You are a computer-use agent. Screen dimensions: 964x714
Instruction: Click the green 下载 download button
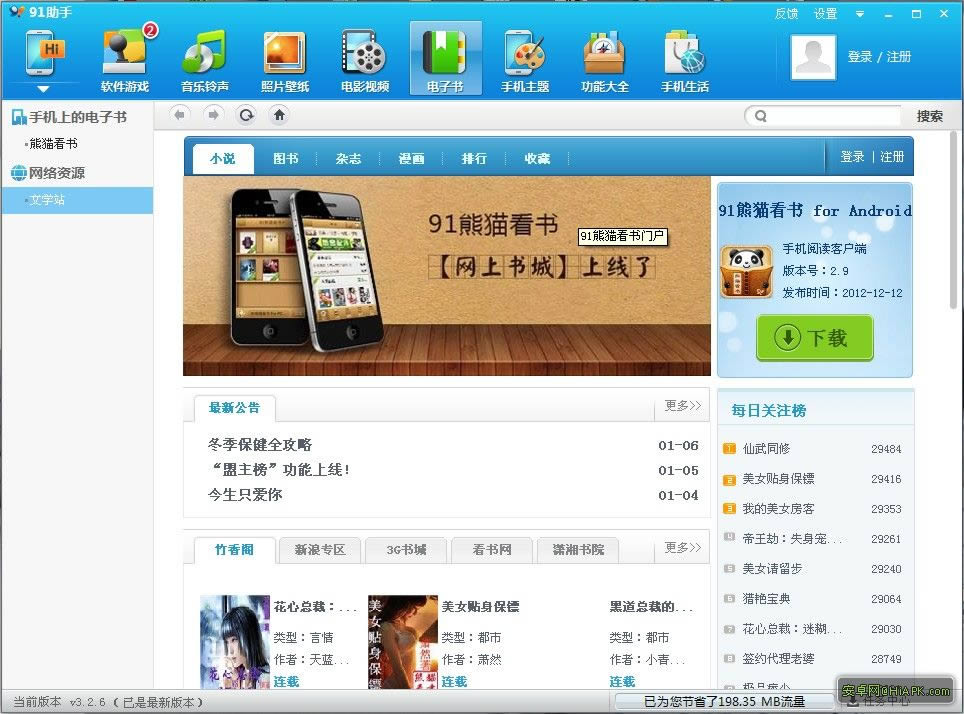click(815, 338)
